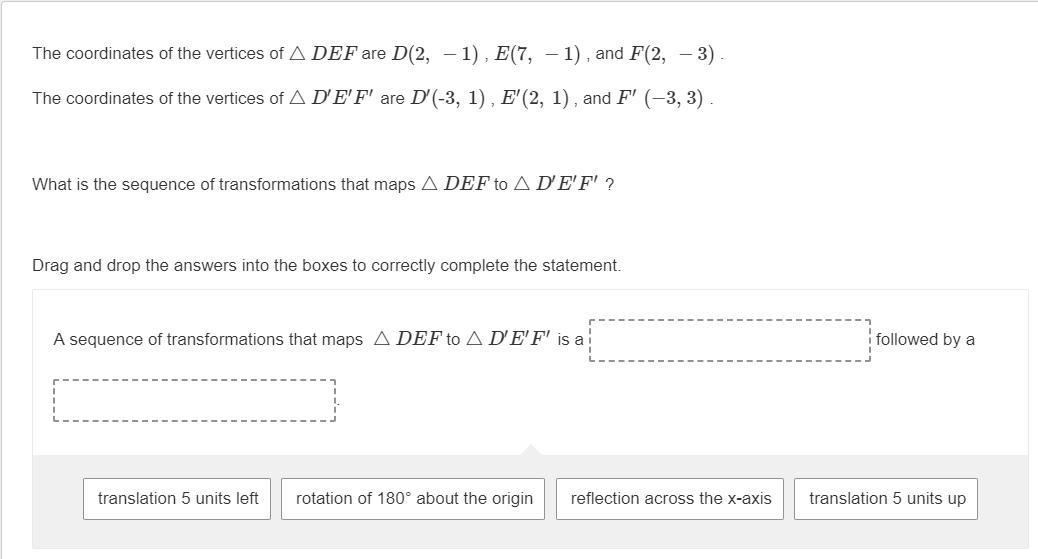
Task: Click the 'A sequence of transformations that maps' statement
Action: click(208, 340)
